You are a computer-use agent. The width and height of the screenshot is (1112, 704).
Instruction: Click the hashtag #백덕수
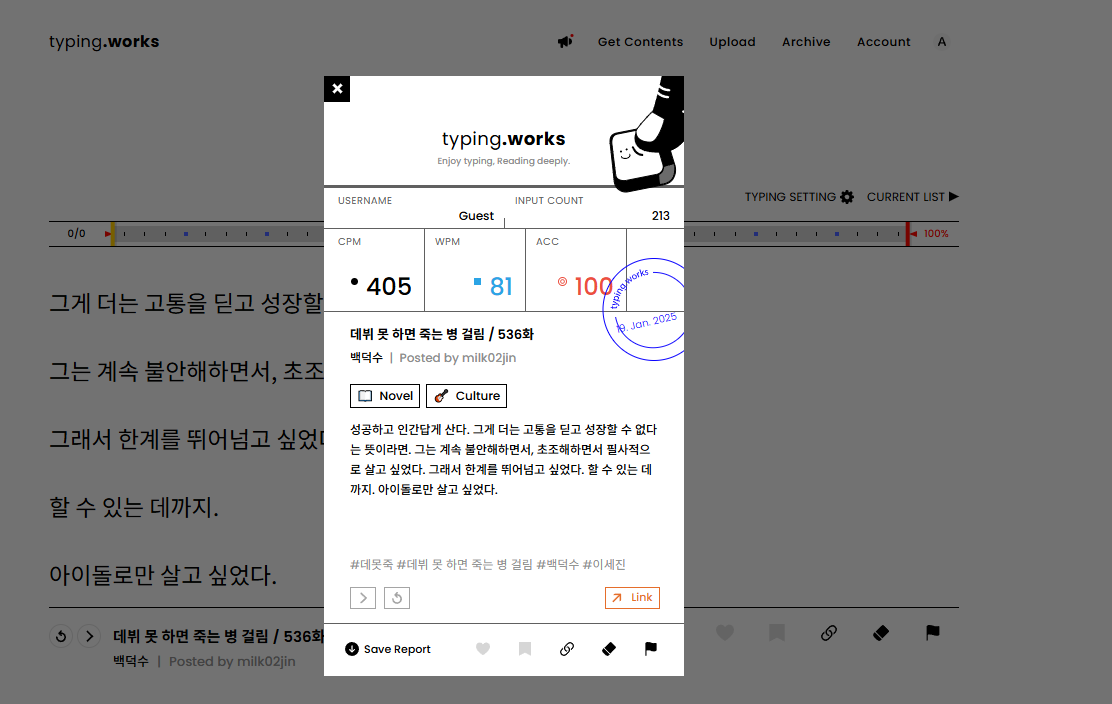(558, 564)
